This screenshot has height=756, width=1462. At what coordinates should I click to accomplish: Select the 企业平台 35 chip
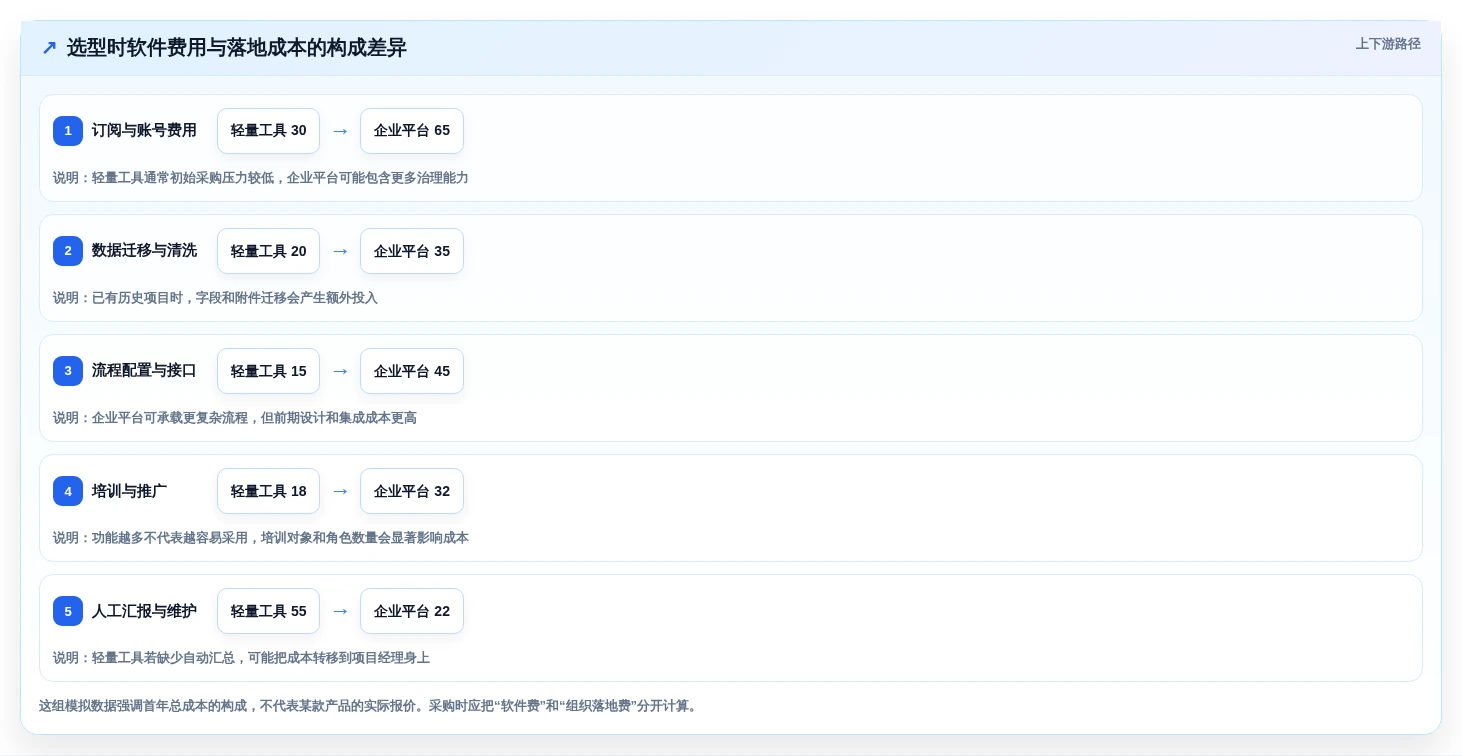[412, 251]
